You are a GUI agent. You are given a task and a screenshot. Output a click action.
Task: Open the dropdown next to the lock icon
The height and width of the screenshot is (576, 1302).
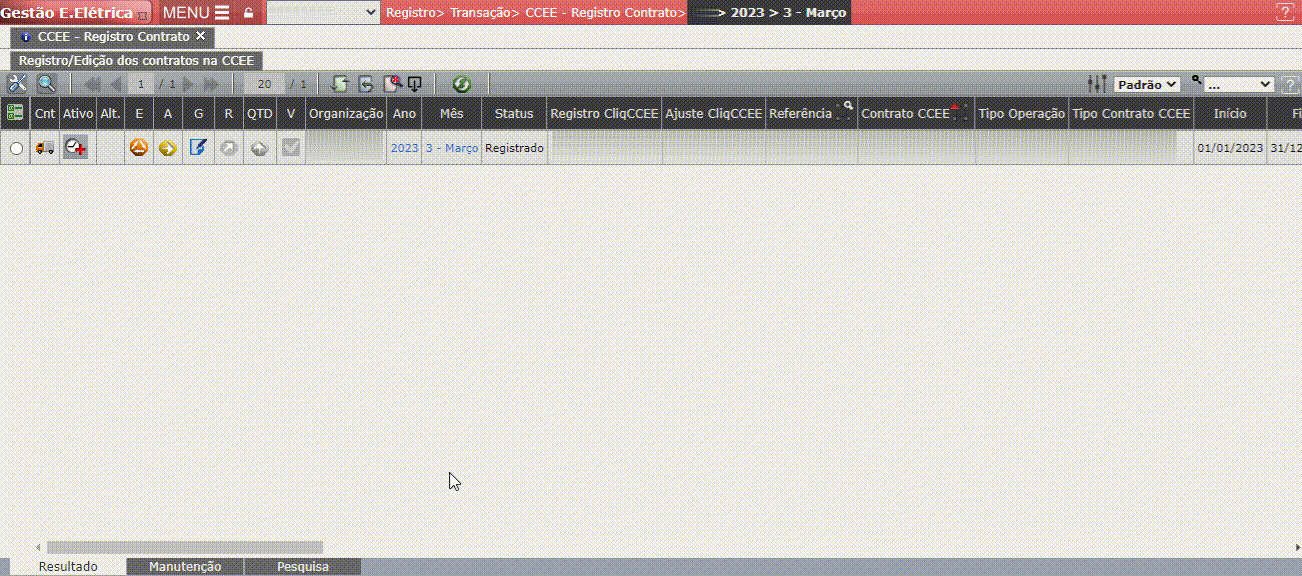tap(323, 13)
